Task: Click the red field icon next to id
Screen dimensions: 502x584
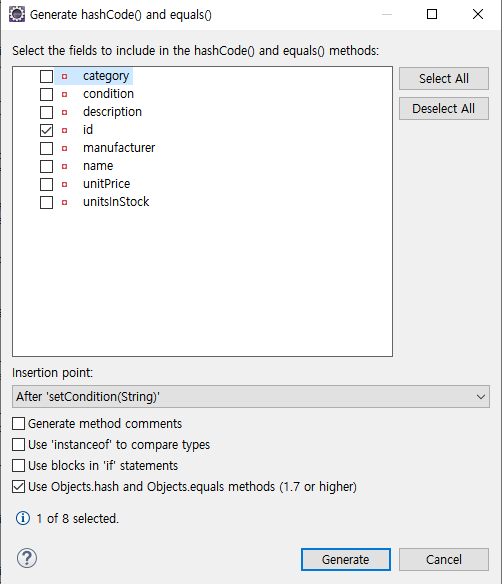Action: click(x=64, y=130)
